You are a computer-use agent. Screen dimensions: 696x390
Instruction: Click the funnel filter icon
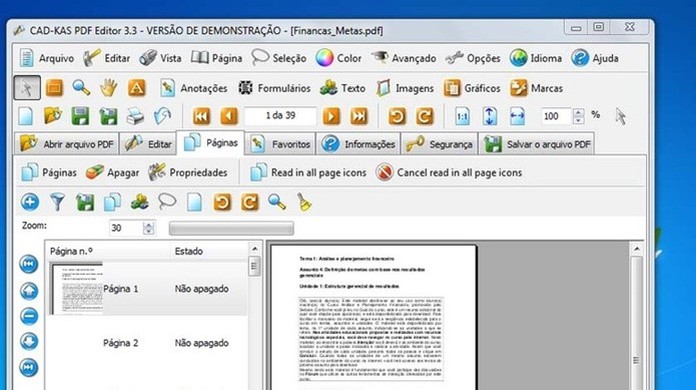point(57,202)
